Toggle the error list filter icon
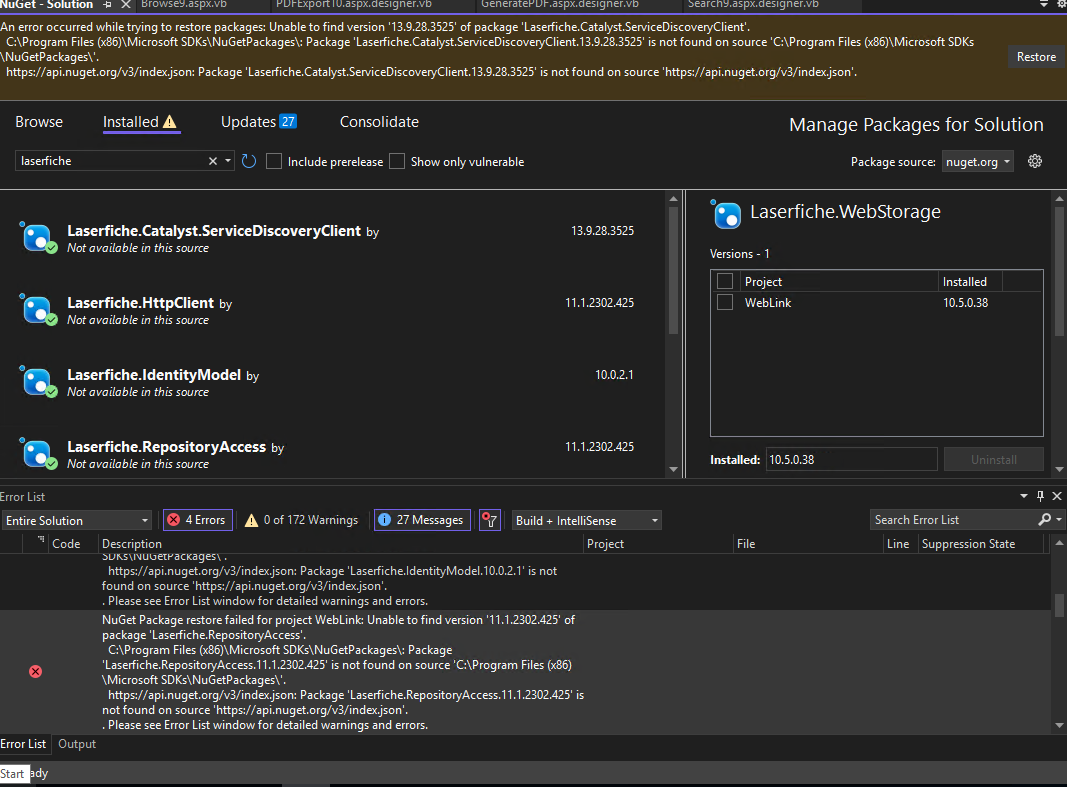The width and height of the screenshot is (1067, 787). (490, 520)
